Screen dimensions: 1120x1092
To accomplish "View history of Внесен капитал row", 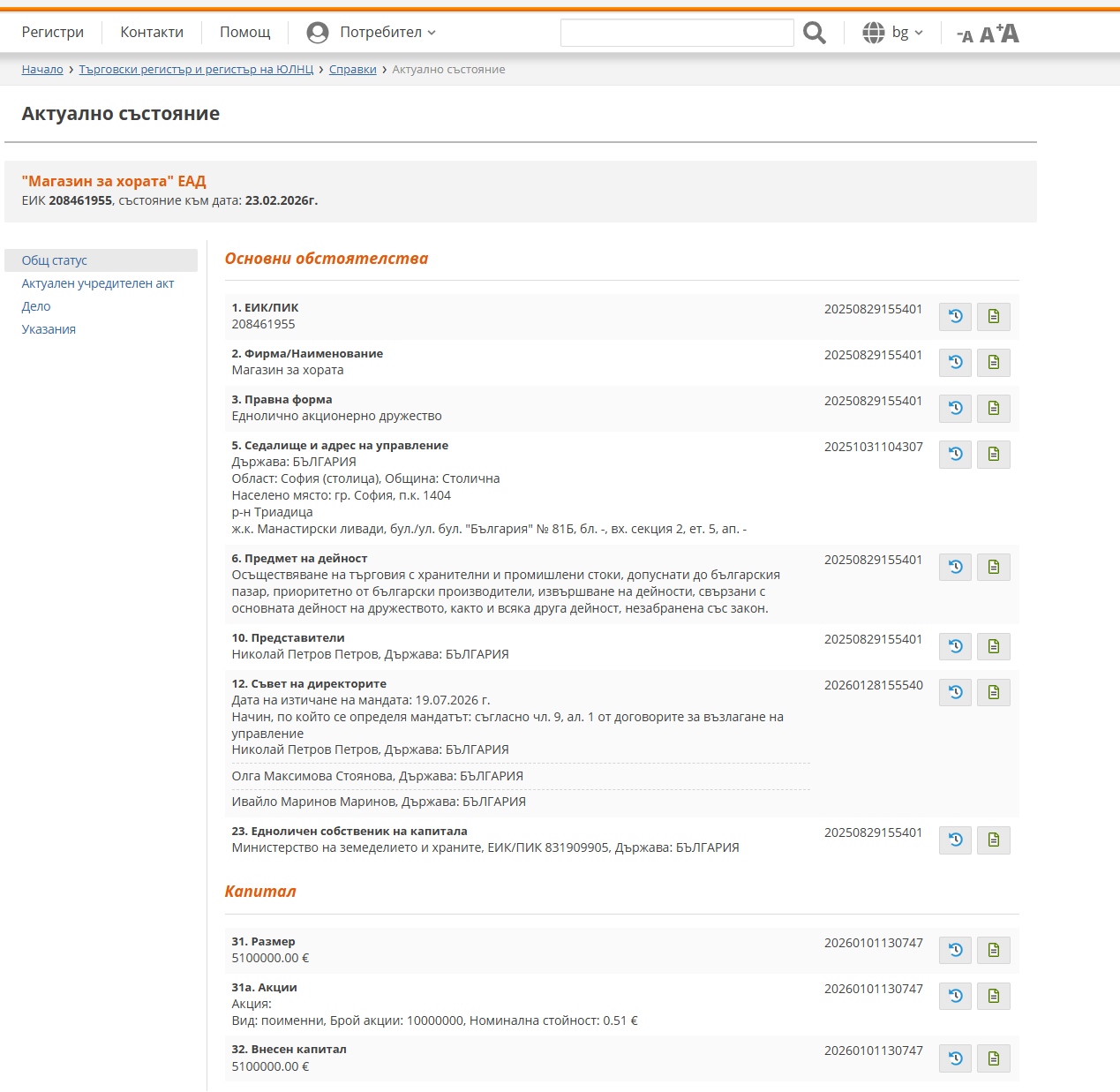I will (955, 1058).
